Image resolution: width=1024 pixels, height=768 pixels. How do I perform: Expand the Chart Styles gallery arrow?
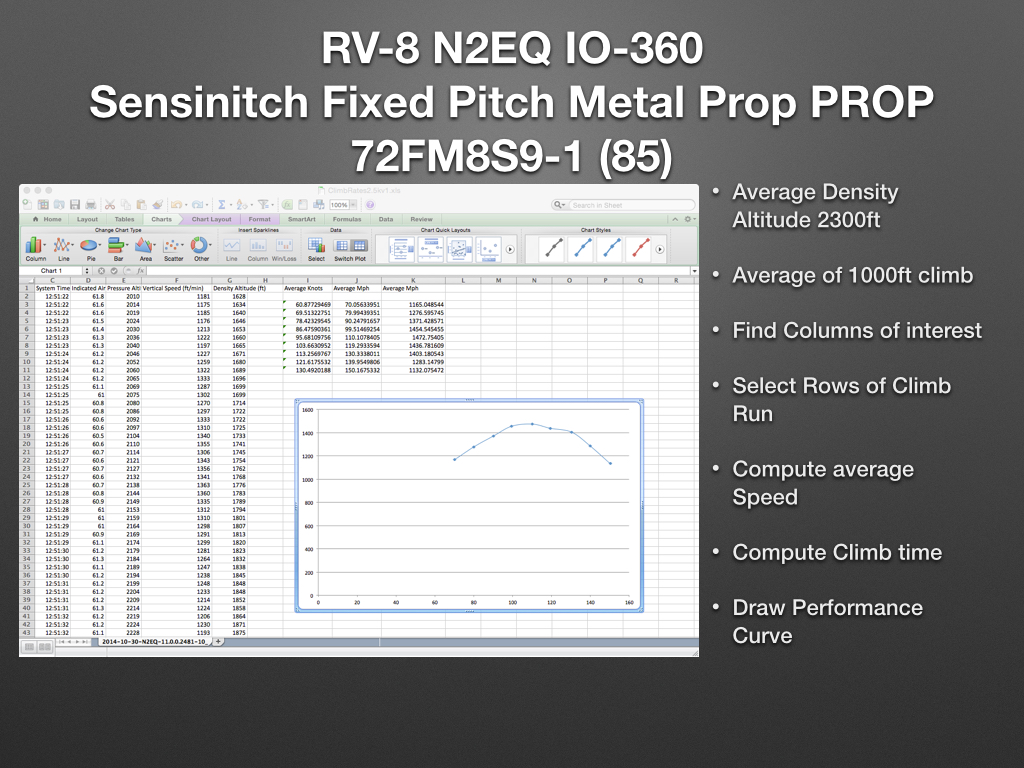tap(660, 247)
